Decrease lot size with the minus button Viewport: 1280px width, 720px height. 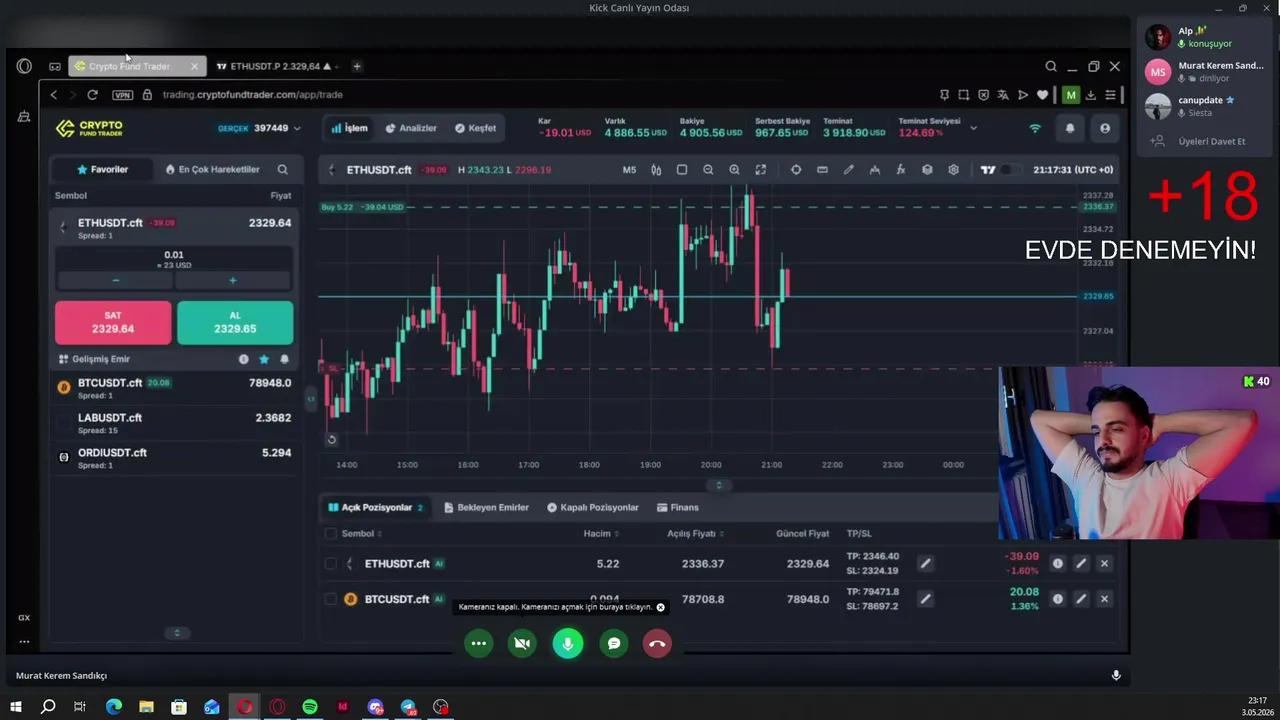pos(116,281)
